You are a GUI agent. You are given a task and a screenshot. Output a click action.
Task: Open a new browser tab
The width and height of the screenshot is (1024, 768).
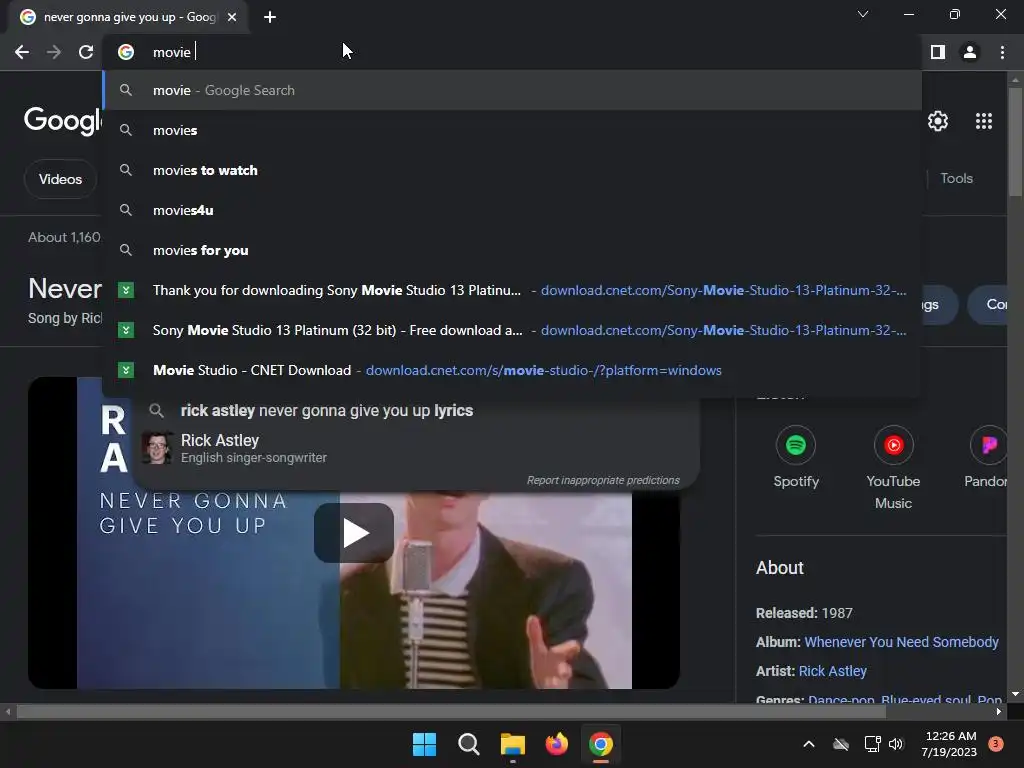tap(270, 17)
